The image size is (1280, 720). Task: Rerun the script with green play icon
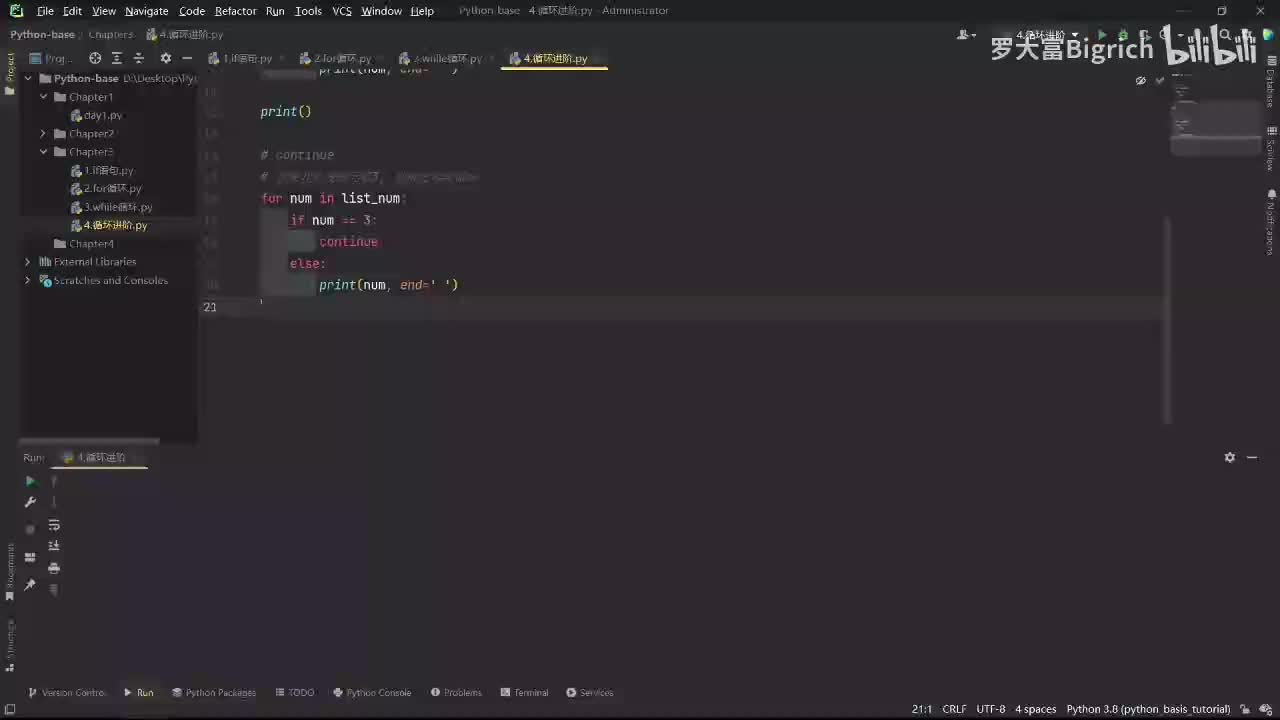(x=30, y=481)
